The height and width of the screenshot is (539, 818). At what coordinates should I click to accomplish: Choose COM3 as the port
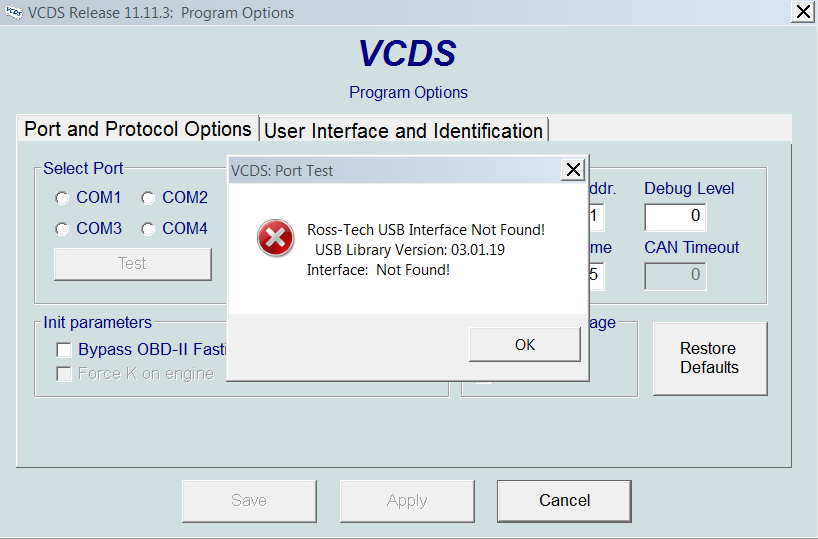coord(62,229)
